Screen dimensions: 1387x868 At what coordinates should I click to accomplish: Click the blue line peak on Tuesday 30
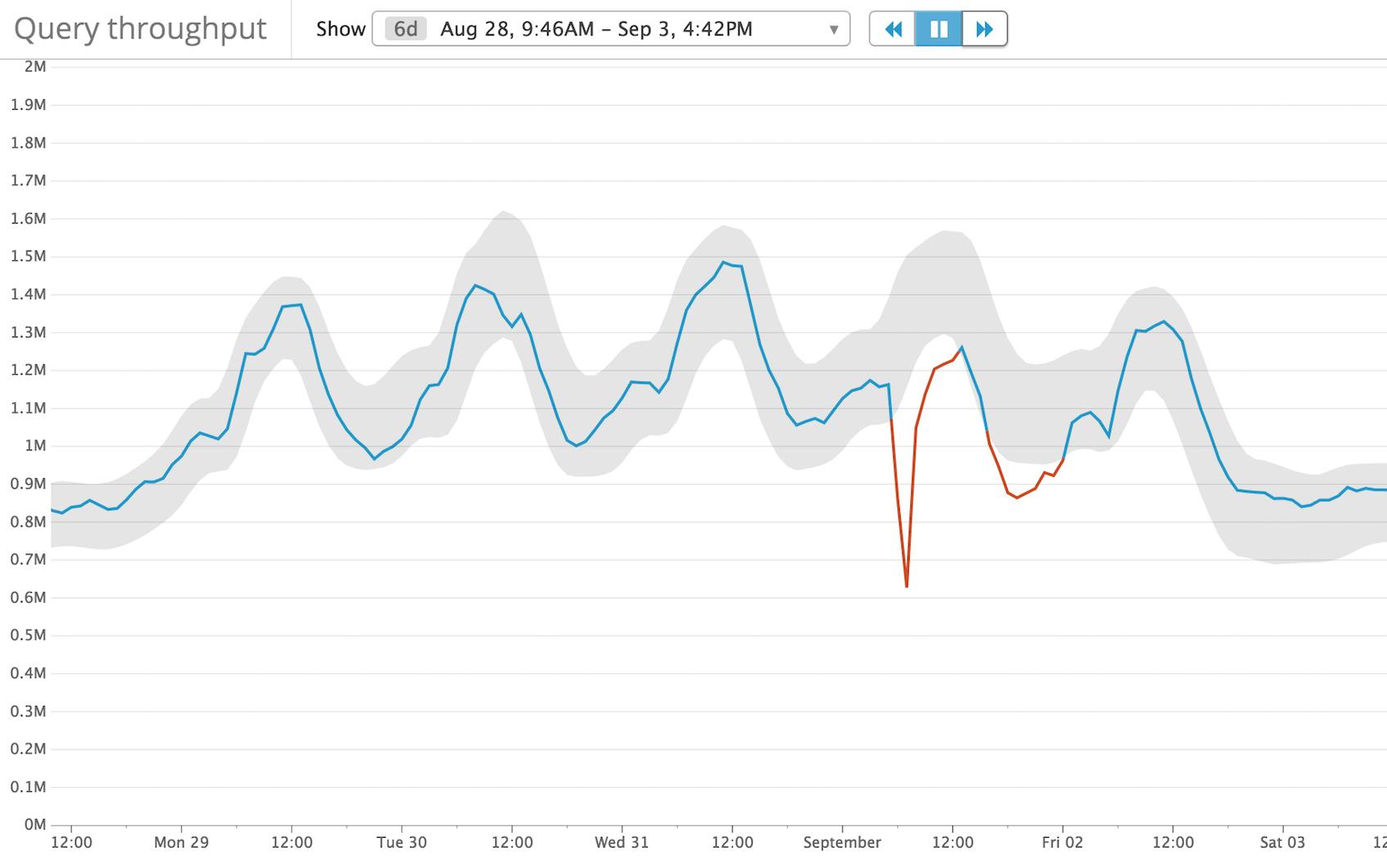point(476,286)
